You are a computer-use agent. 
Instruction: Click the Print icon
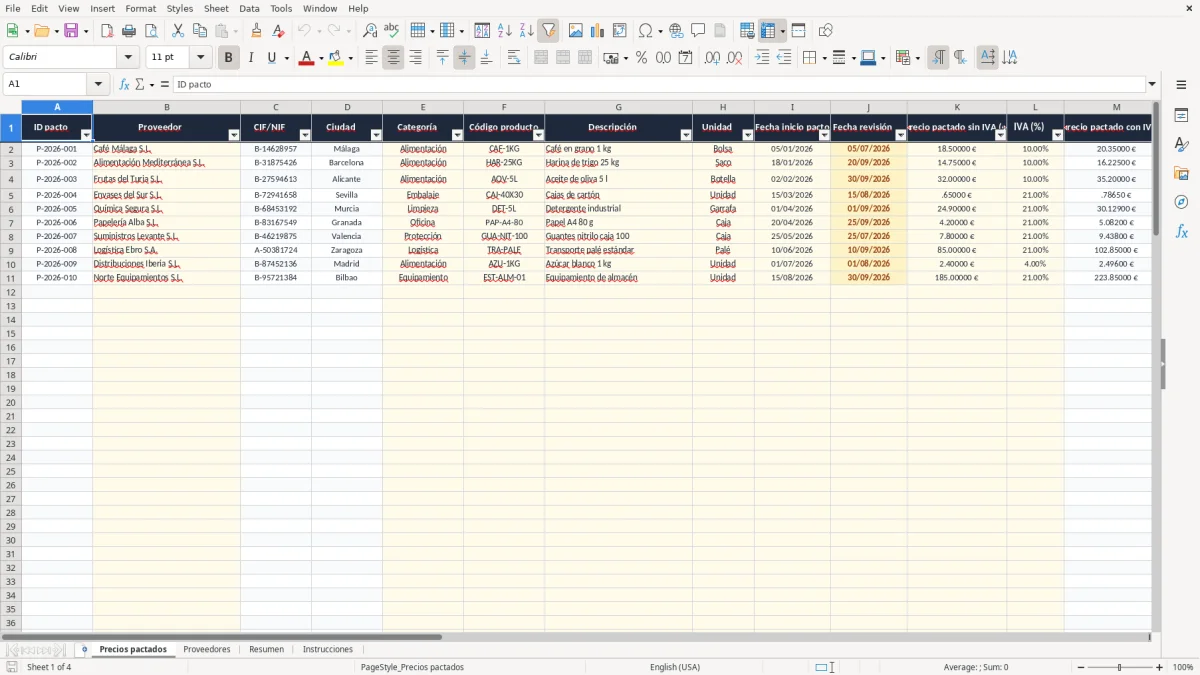coord(129,31)
